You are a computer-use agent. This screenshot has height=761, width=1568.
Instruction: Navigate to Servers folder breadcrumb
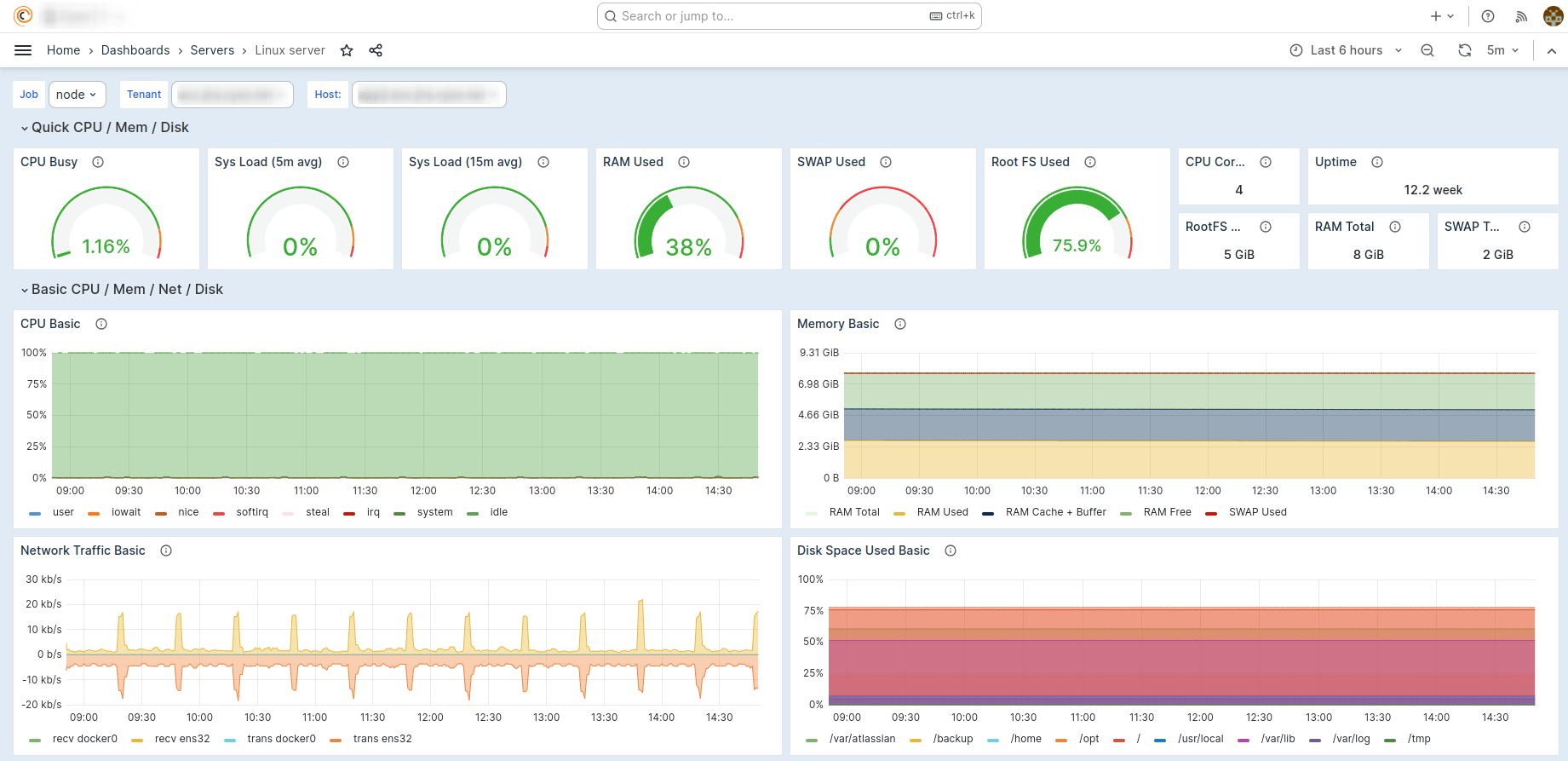(x=212, y=50)
